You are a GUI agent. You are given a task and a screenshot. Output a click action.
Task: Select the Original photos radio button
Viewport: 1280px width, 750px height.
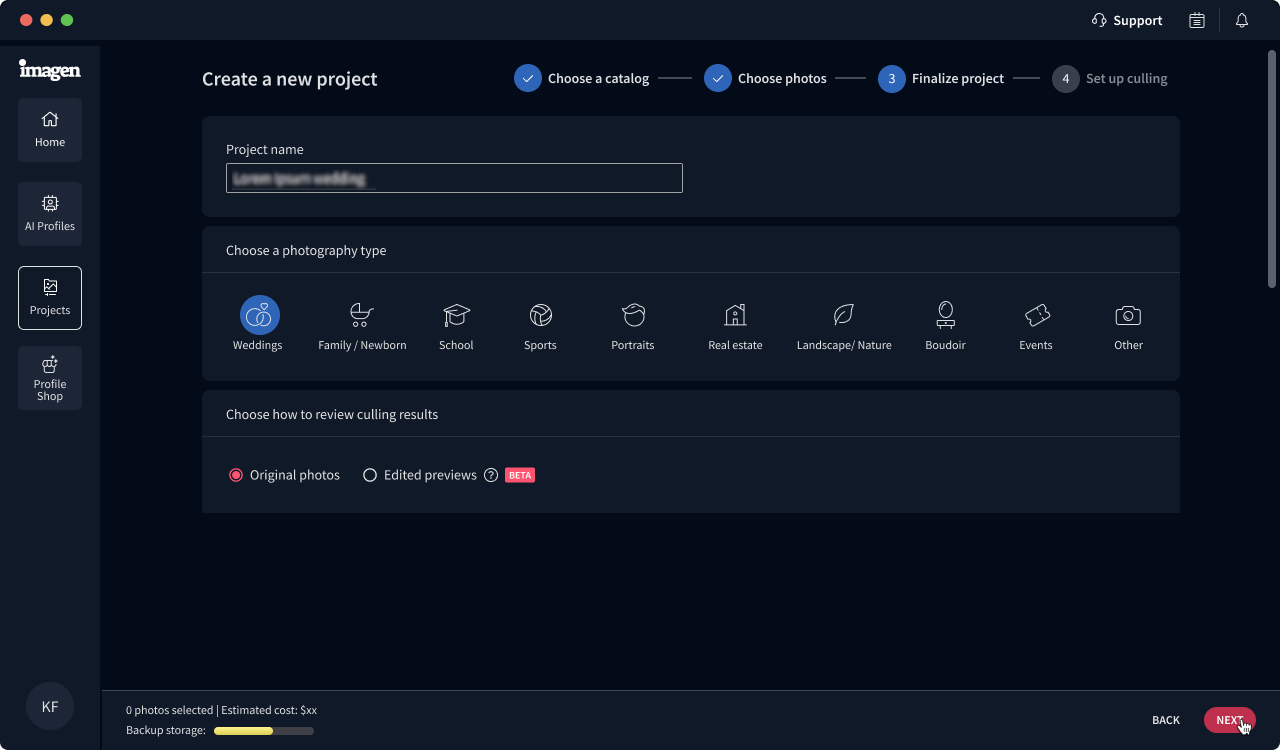pos(236,475)
